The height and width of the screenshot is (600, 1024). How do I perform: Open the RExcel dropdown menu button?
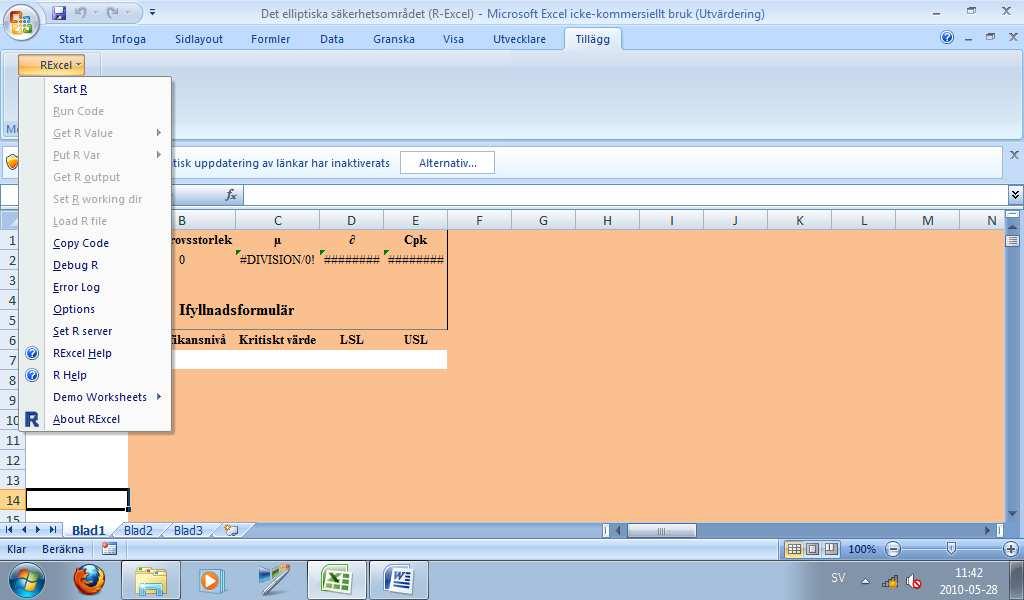[x=51, y=65]
